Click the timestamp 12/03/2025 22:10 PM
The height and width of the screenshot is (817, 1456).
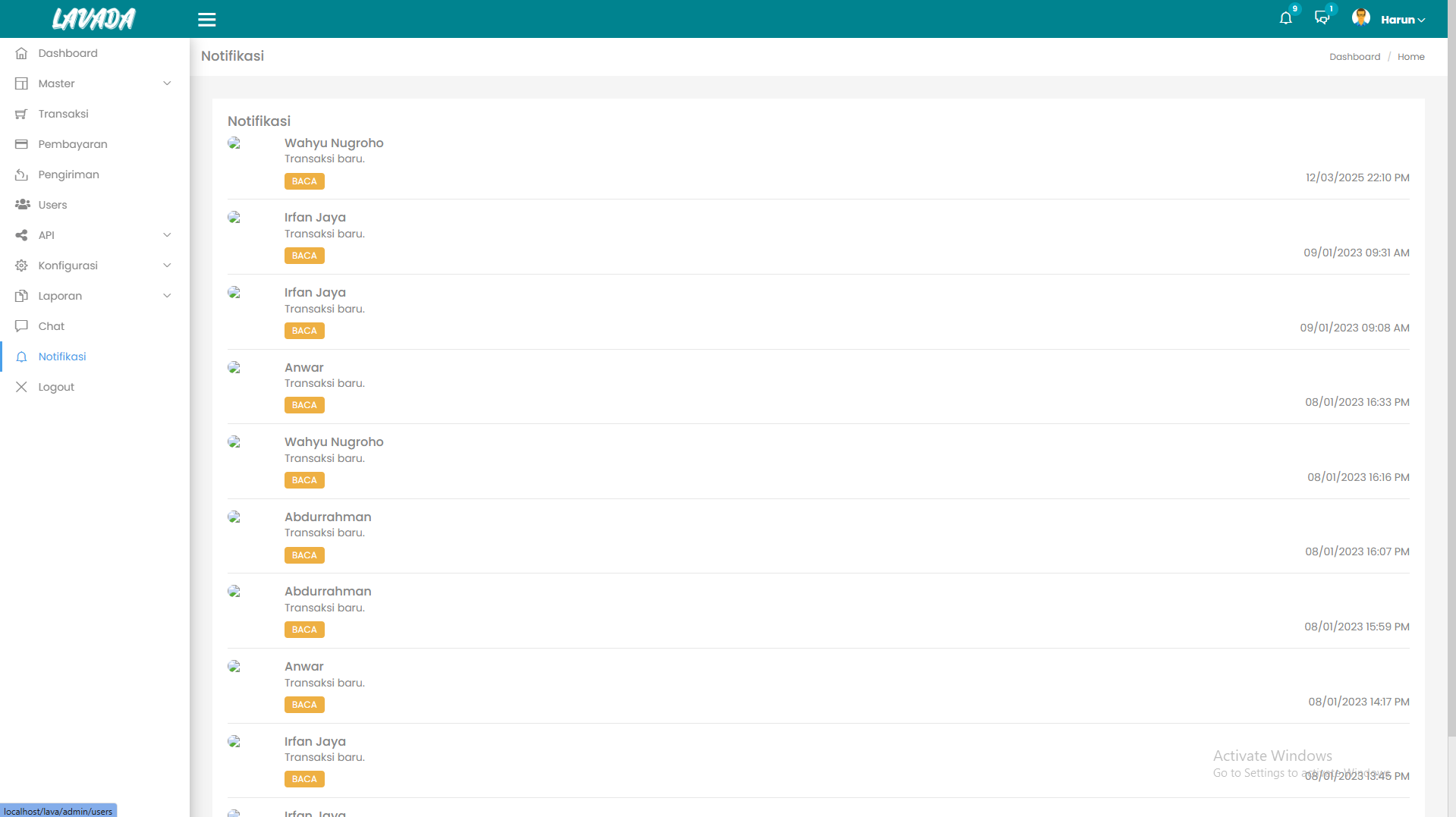tap(1357, 178)
